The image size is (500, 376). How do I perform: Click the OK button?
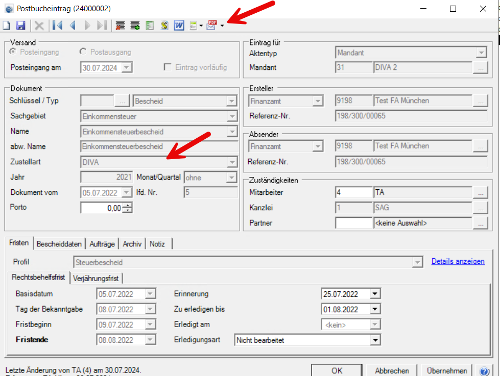pyautogui.click(x=337, y=371)
